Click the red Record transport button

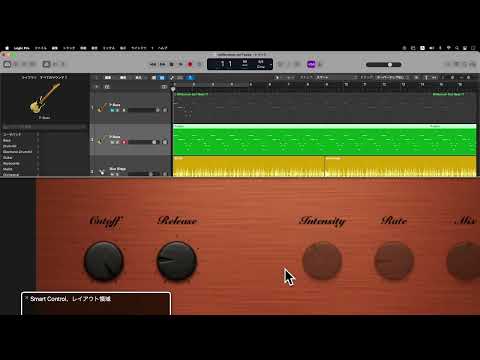click(190, 64)
